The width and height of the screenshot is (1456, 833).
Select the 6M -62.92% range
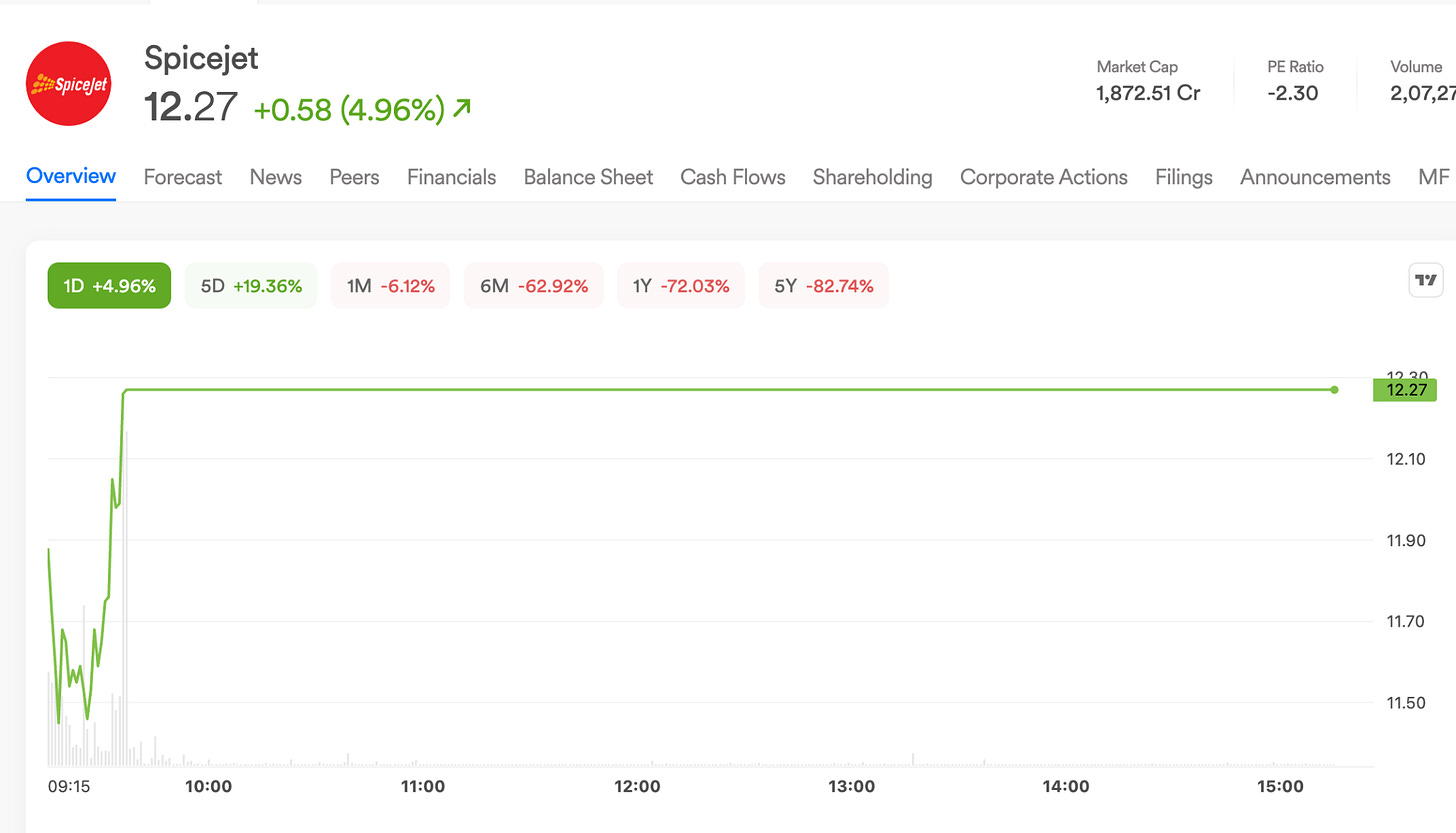[x=533, y=286]
